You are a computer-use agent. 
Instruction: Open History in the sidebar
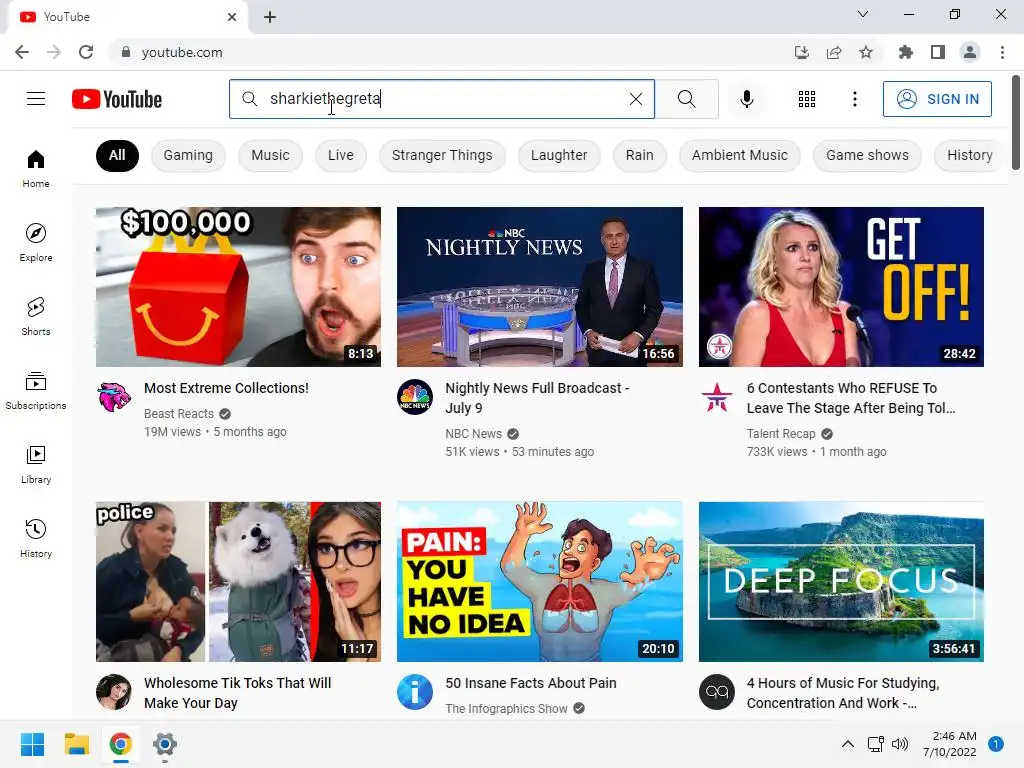pos(36,538)
